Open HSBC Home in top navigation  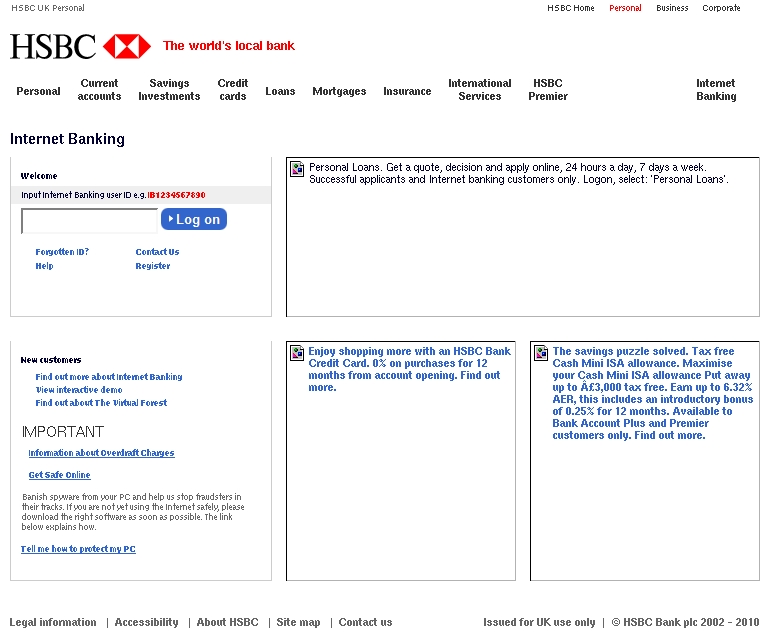click(570, 8)
